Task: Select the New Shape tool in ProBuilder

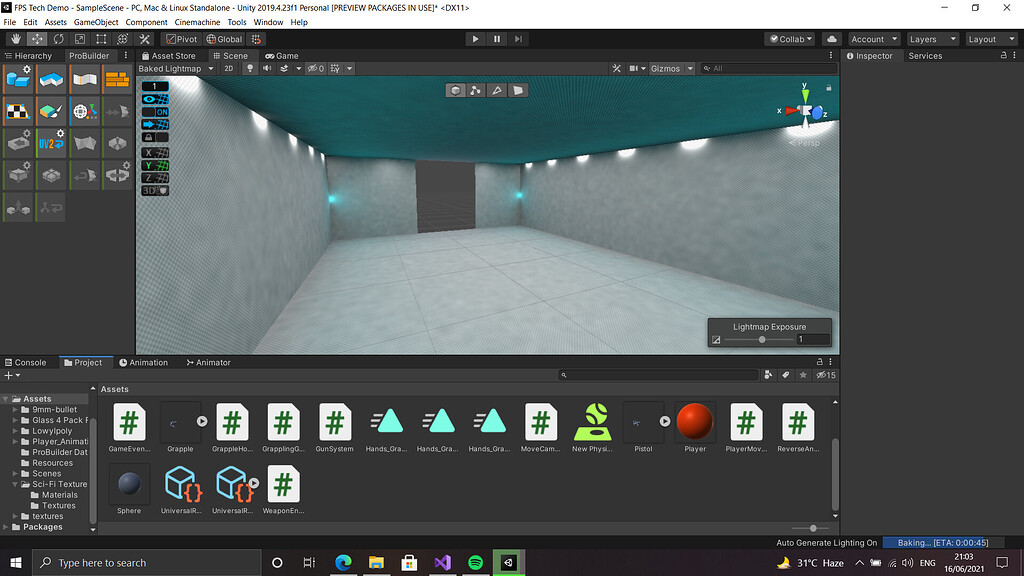Action: [18, 78]
